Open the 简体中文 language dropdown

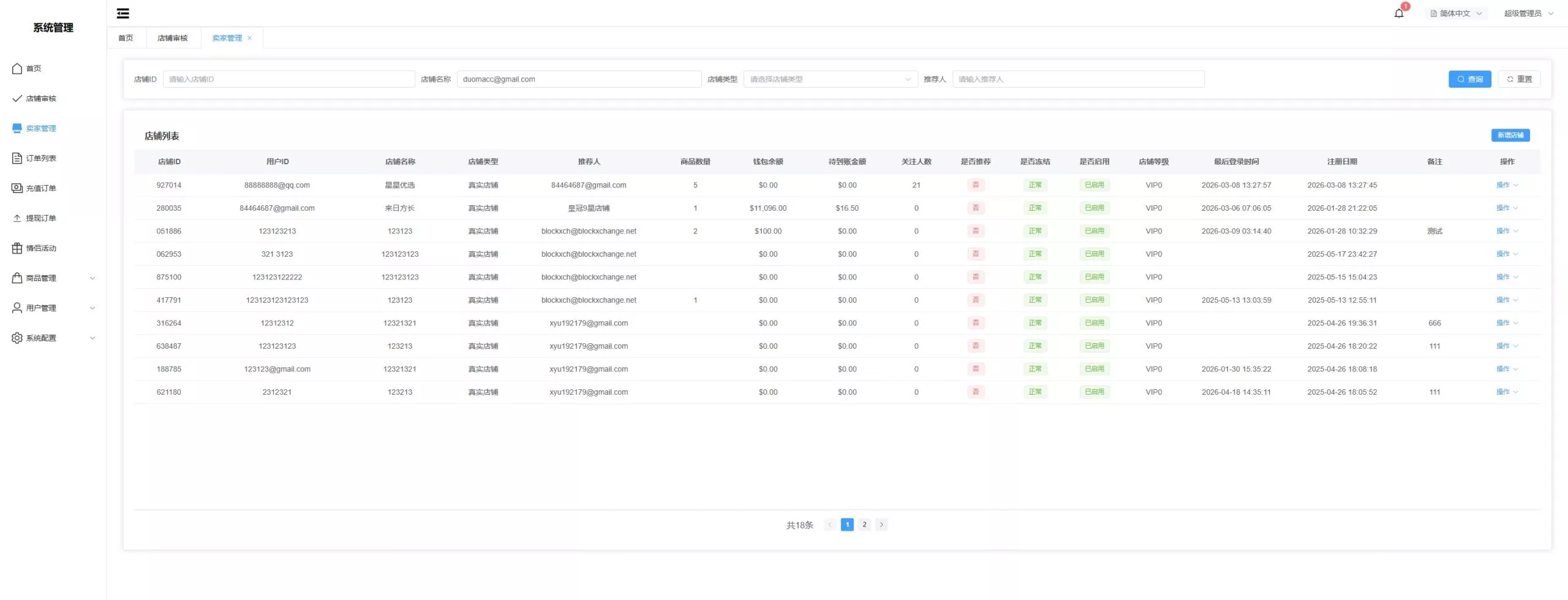coord(1455,13)
